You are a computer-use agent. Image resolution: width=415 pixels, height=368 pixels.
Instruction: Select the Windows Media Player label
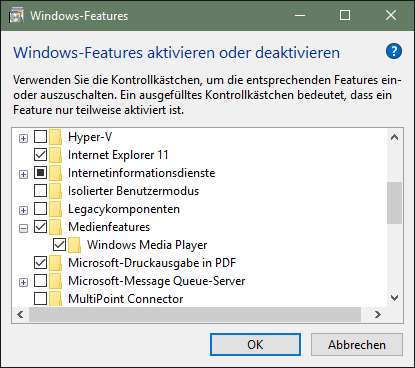pos(147,245)
